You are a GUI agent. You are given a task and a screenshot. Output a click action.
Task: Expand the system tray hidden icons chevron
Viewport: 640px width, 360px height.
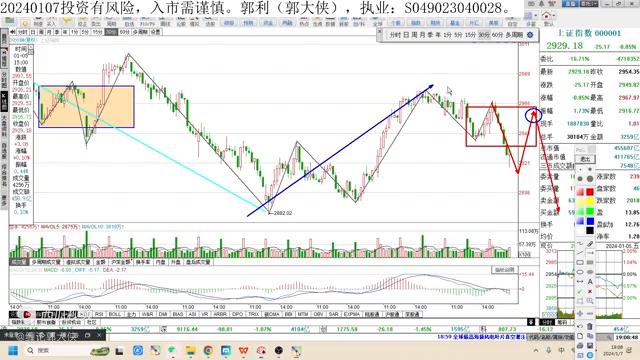point(536,351)
